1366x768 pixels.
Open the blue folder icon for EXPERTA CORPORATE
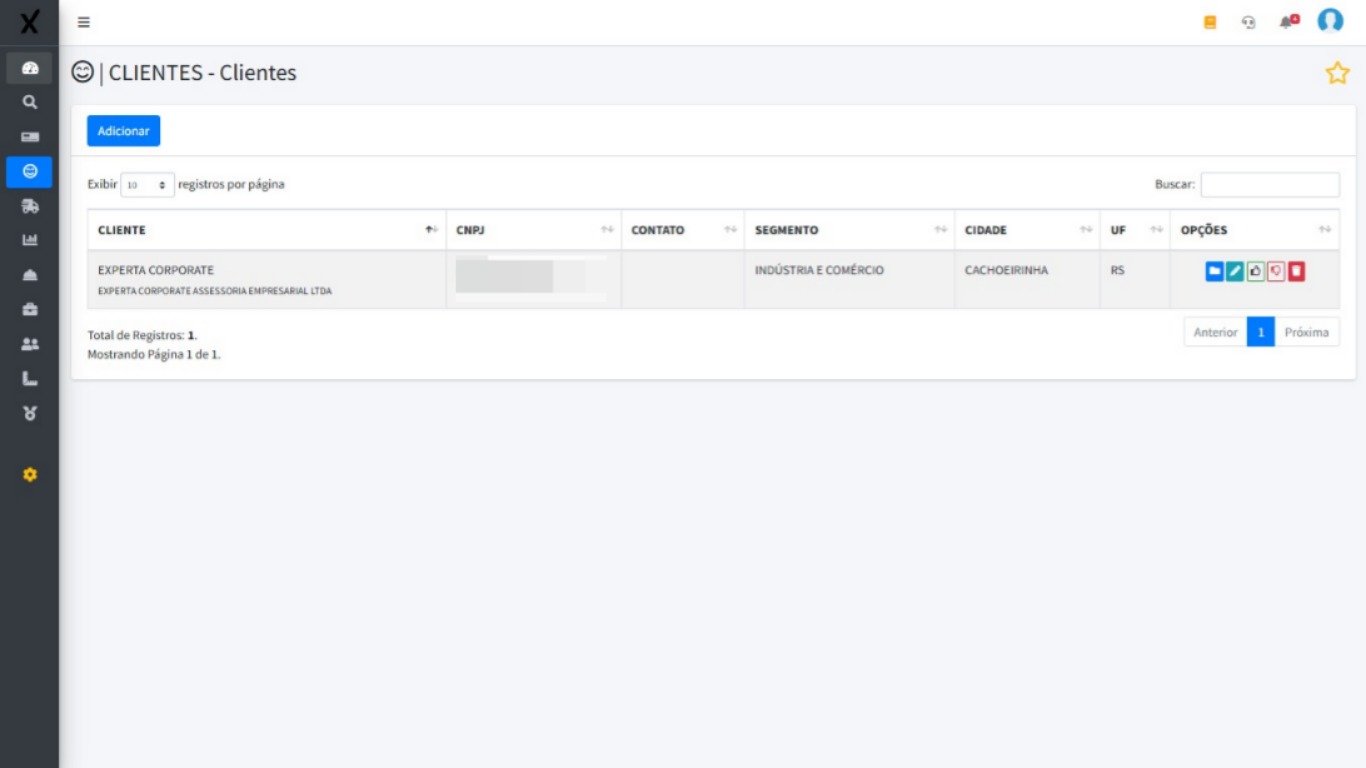coord(1214,270)
